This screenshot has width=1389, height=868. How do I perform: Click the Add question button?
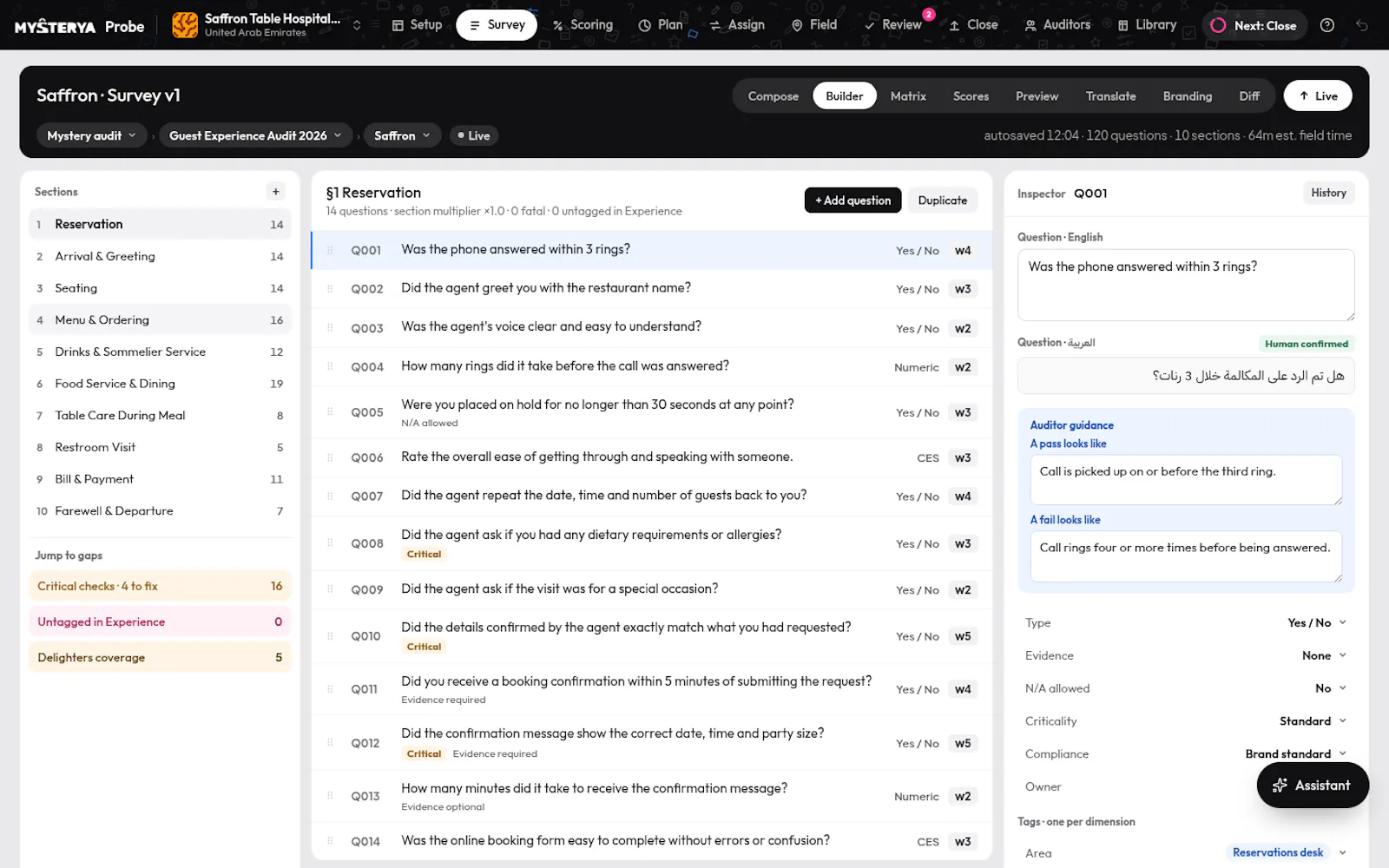(x=852, y=201)
